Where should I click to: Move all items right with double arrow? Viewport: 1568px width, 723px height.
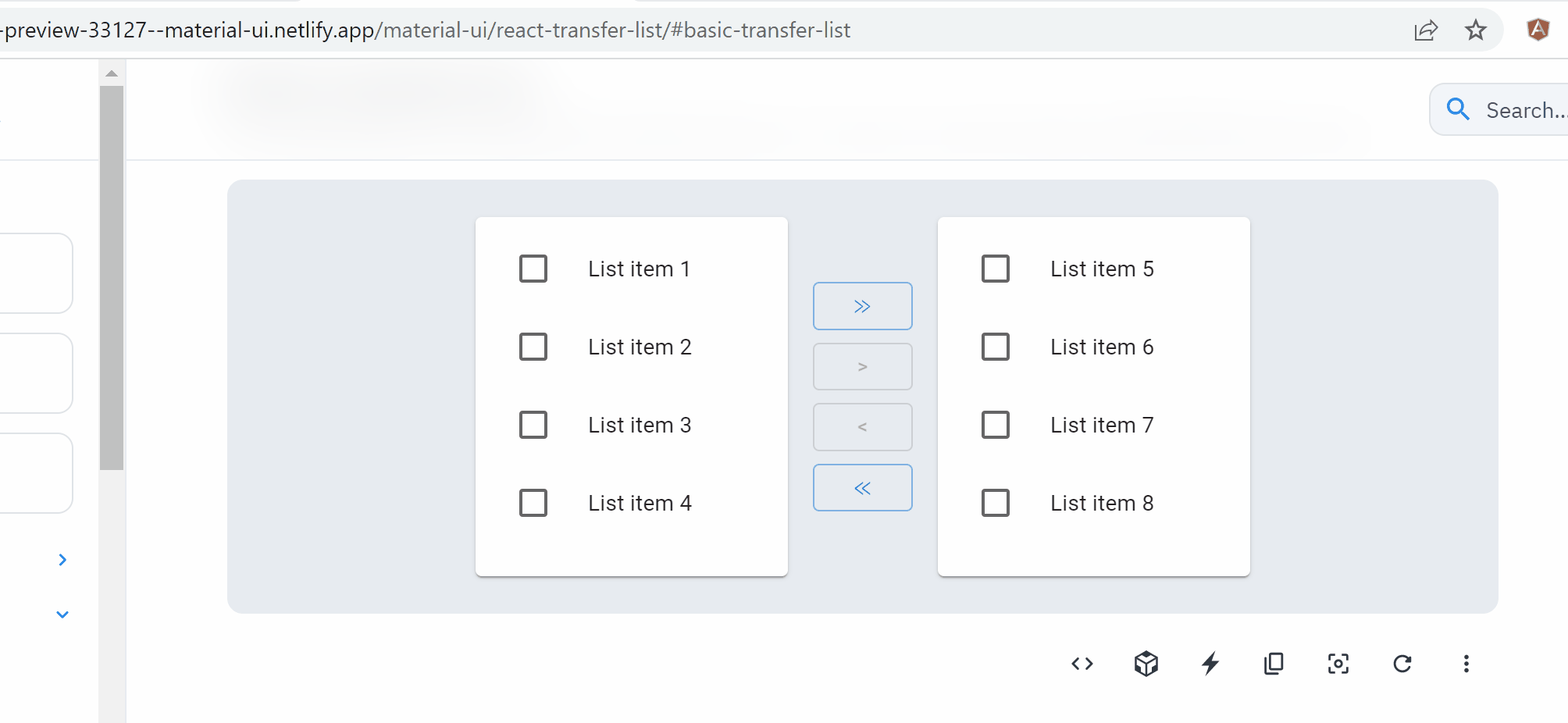tap(862, 306)
